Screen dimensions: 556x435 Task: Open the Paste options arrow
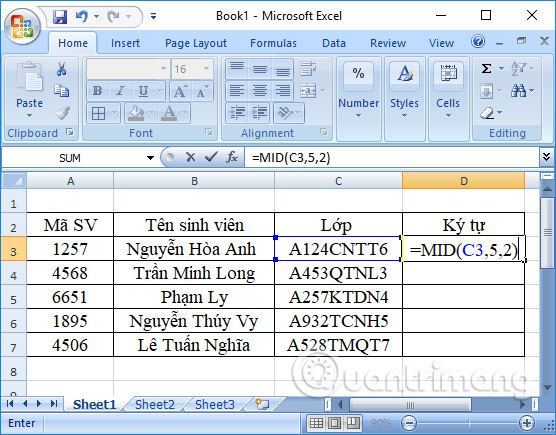point(29,116)
